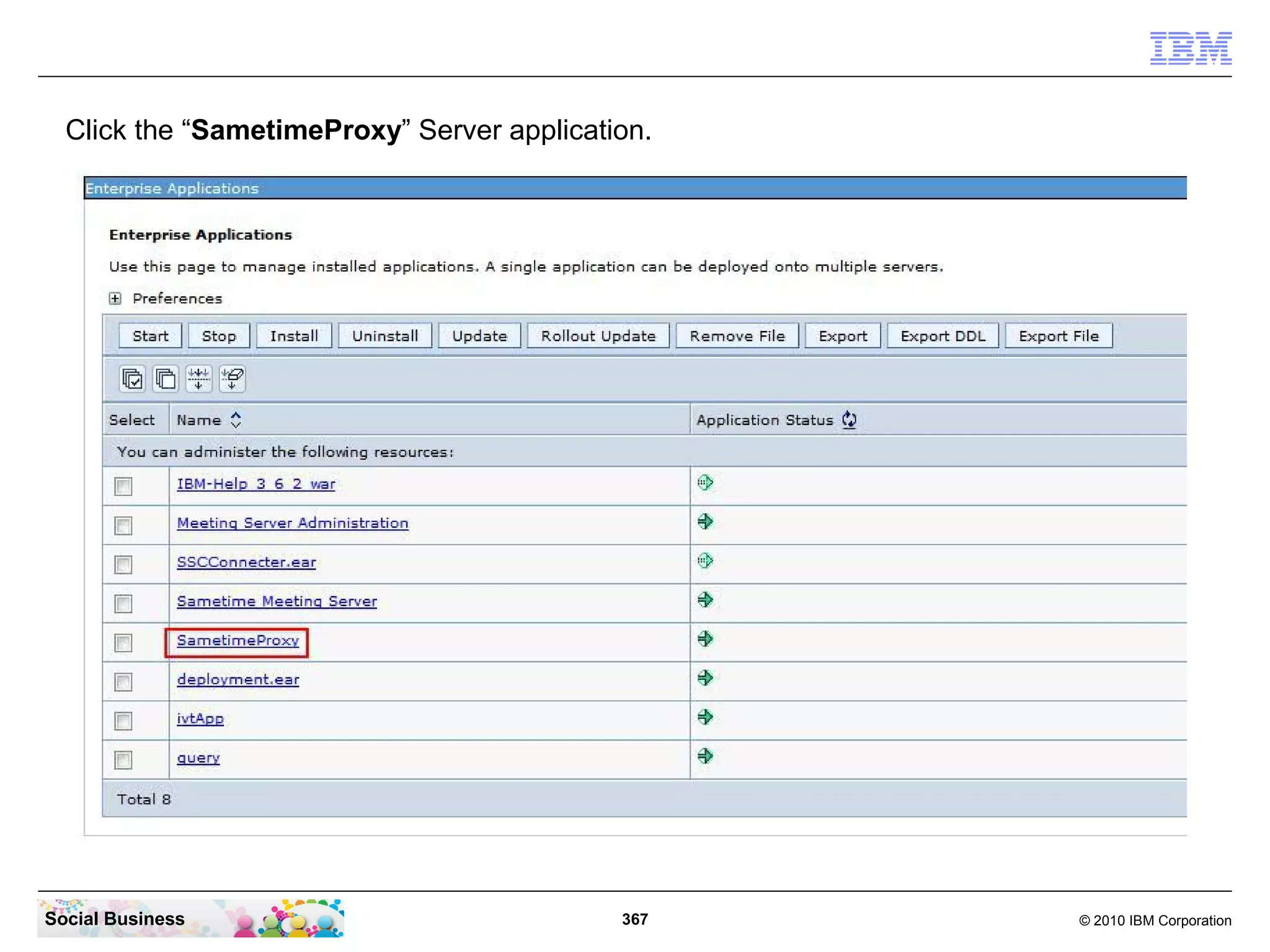The width and height of the screenshot is (1270, 952).
Task: Check the query checkbox
Action: point(123,760)
